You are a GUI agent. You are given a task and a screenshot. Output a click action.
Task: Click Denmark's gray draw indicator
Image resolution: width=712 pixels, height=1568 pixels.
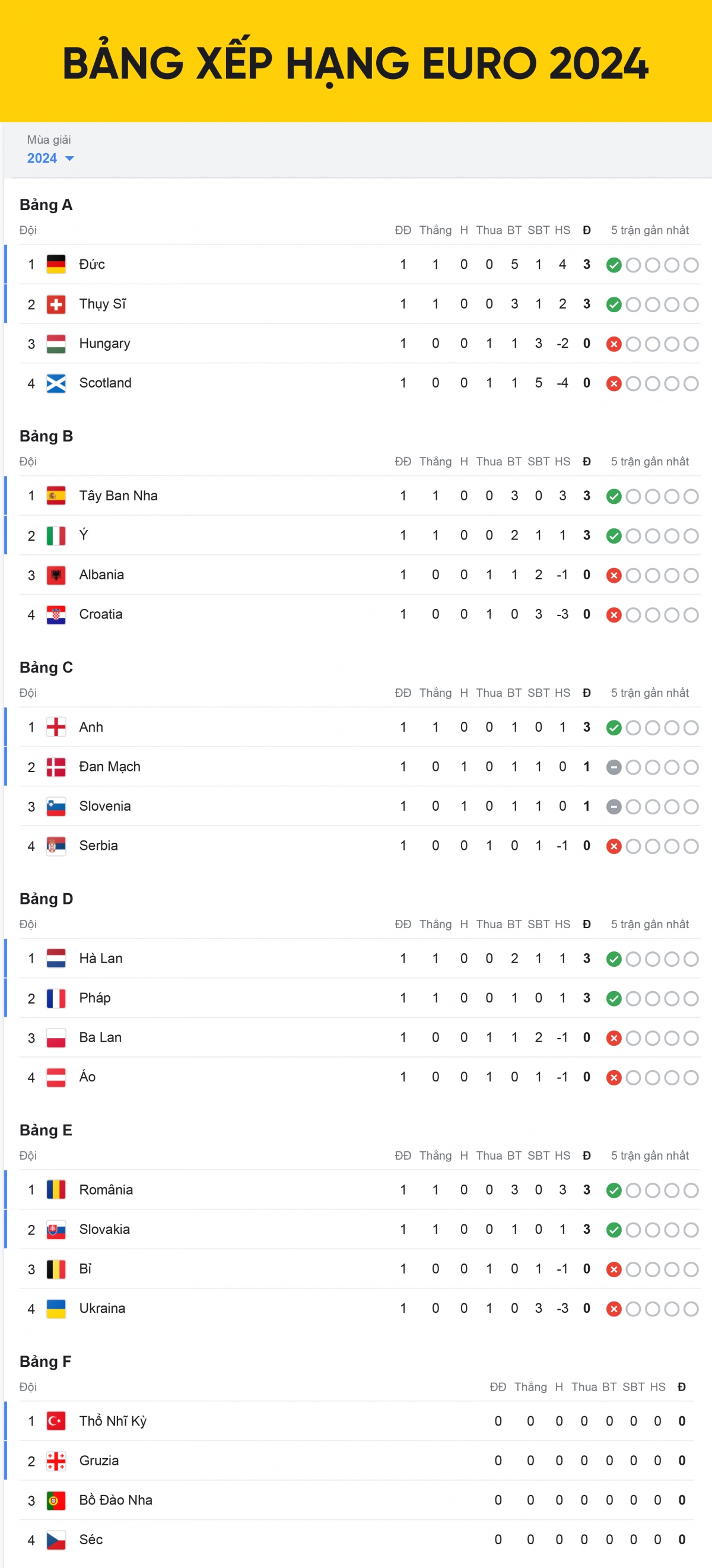pyautogui.click(x=614, y=767)
